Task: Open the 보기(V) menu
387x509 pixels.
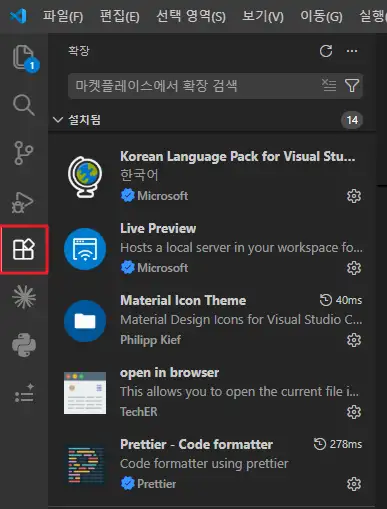Action: (263, 16)
